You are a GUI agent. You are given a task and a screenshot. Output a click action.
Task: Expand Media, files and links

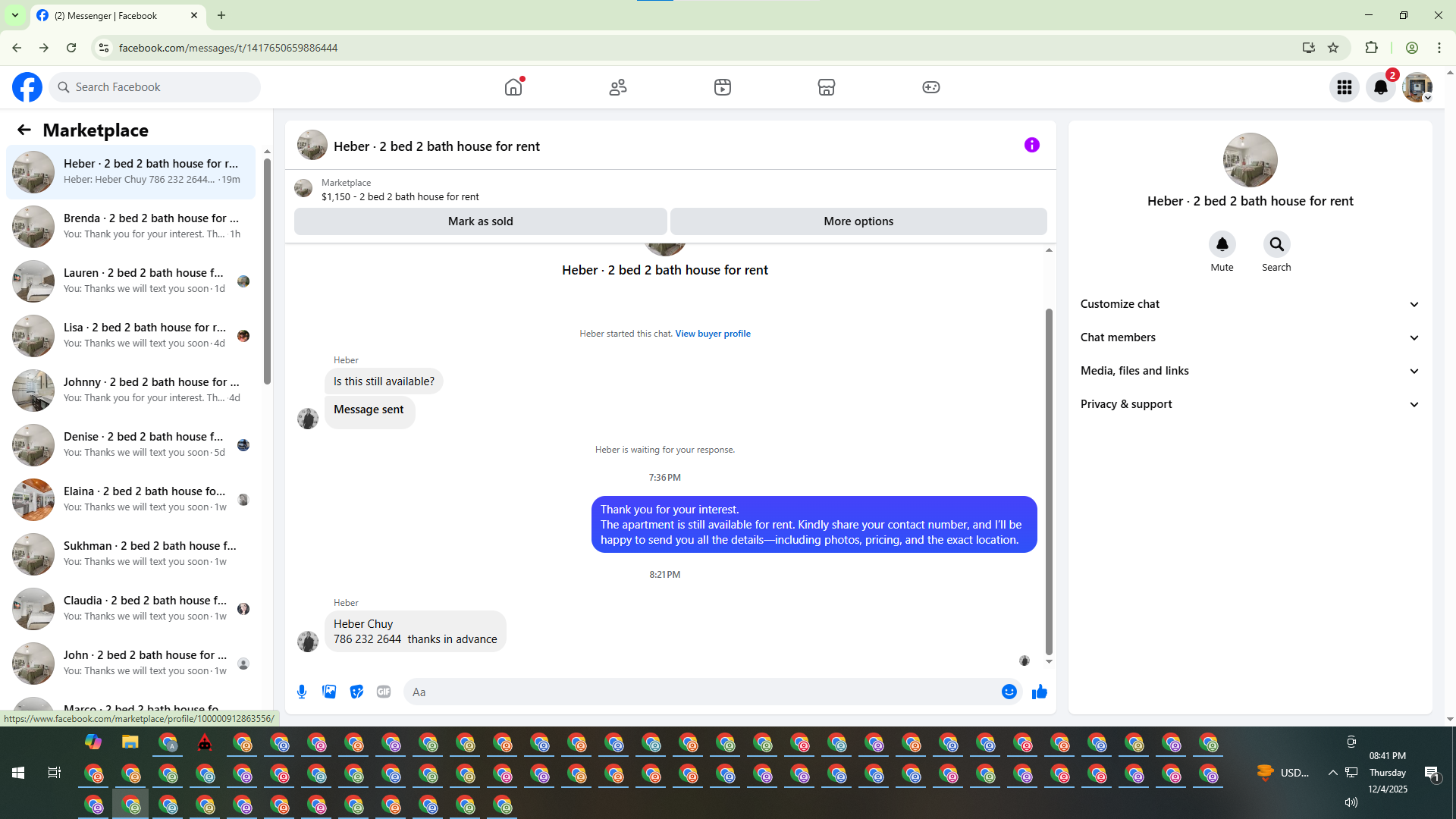pyautogui.click(x=1250, y=371)
